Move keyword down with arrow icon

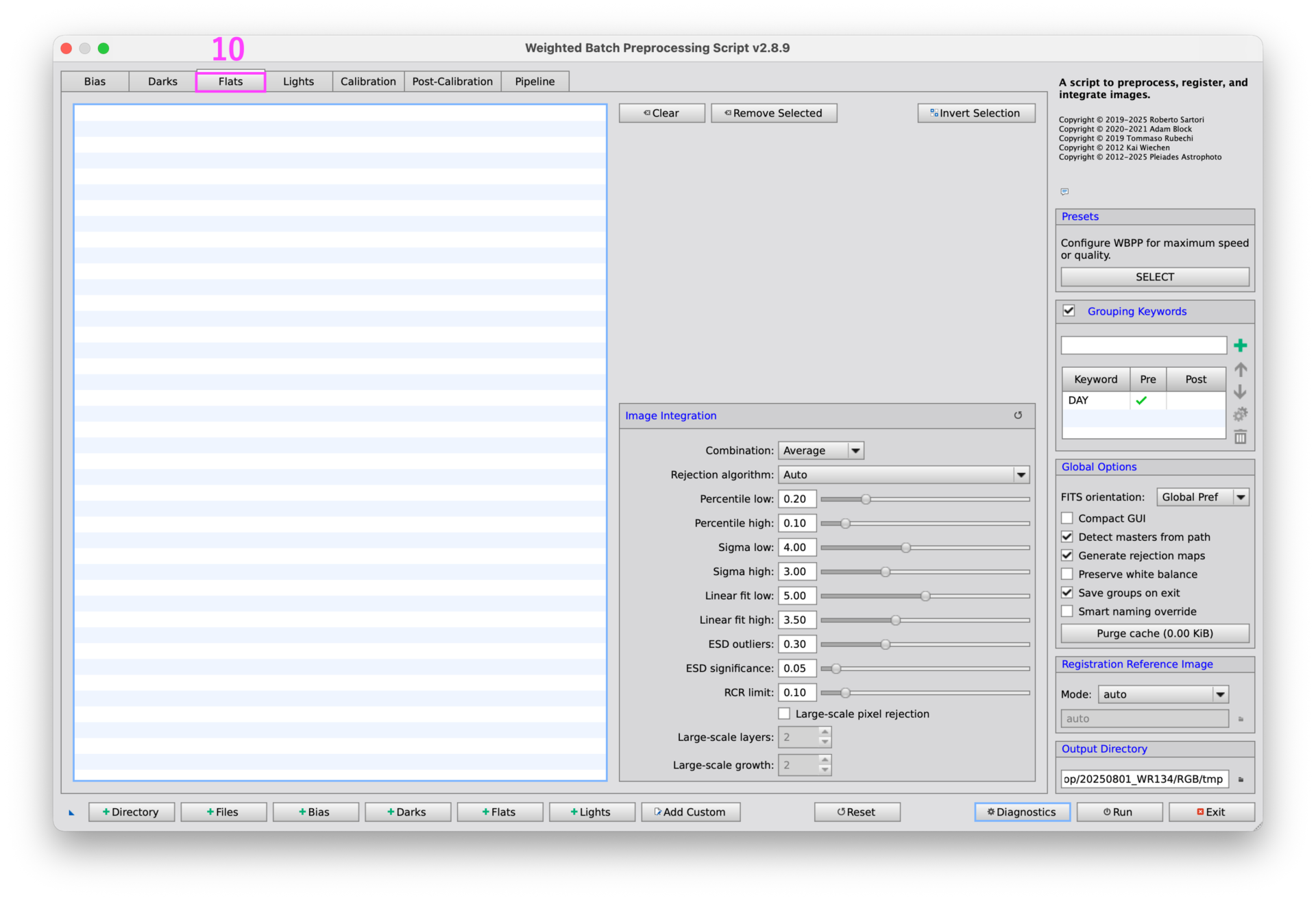click(1240, 392)
